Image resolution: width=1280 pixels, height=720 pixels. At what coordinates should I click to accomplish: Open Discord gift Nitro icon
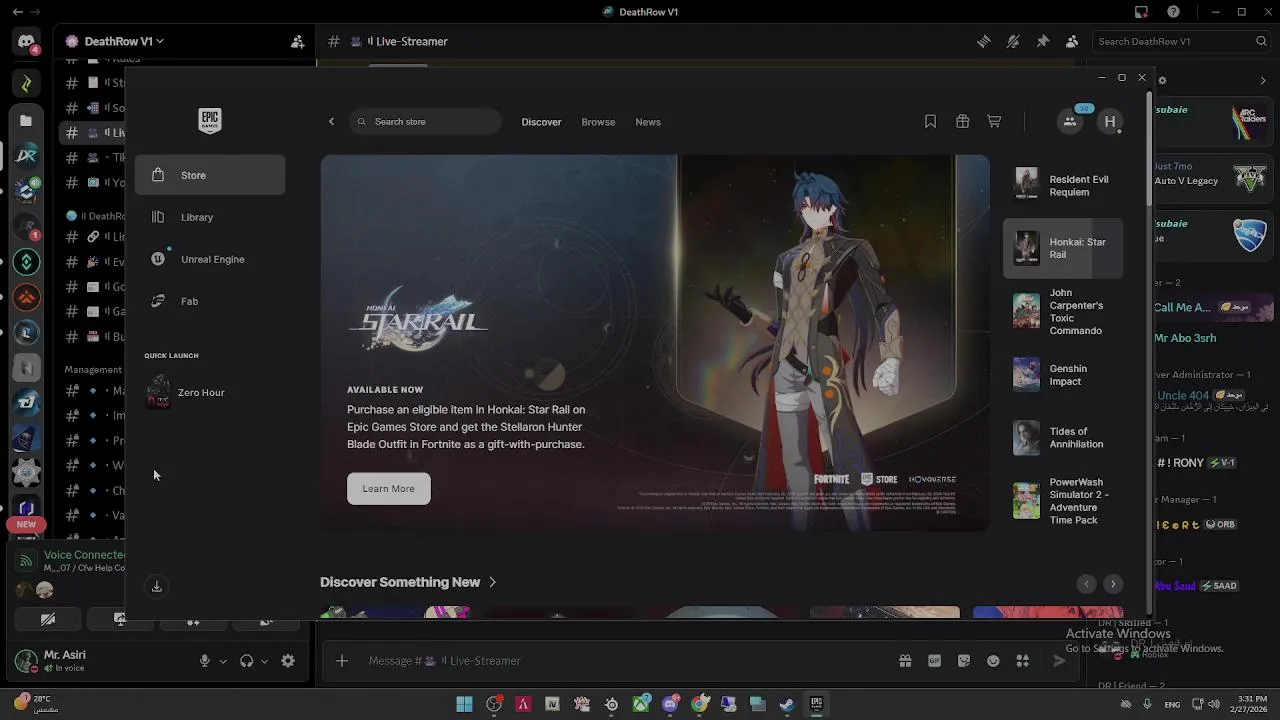coord(905,661)
